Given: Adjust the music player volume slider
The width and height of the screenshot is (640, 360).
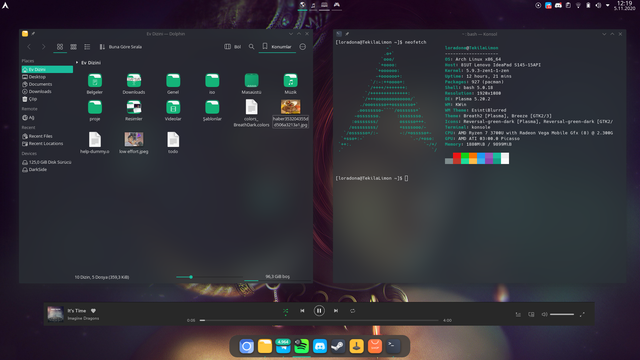Looking at the screenshot, I should pyautogui.click(x=562, y=314).
